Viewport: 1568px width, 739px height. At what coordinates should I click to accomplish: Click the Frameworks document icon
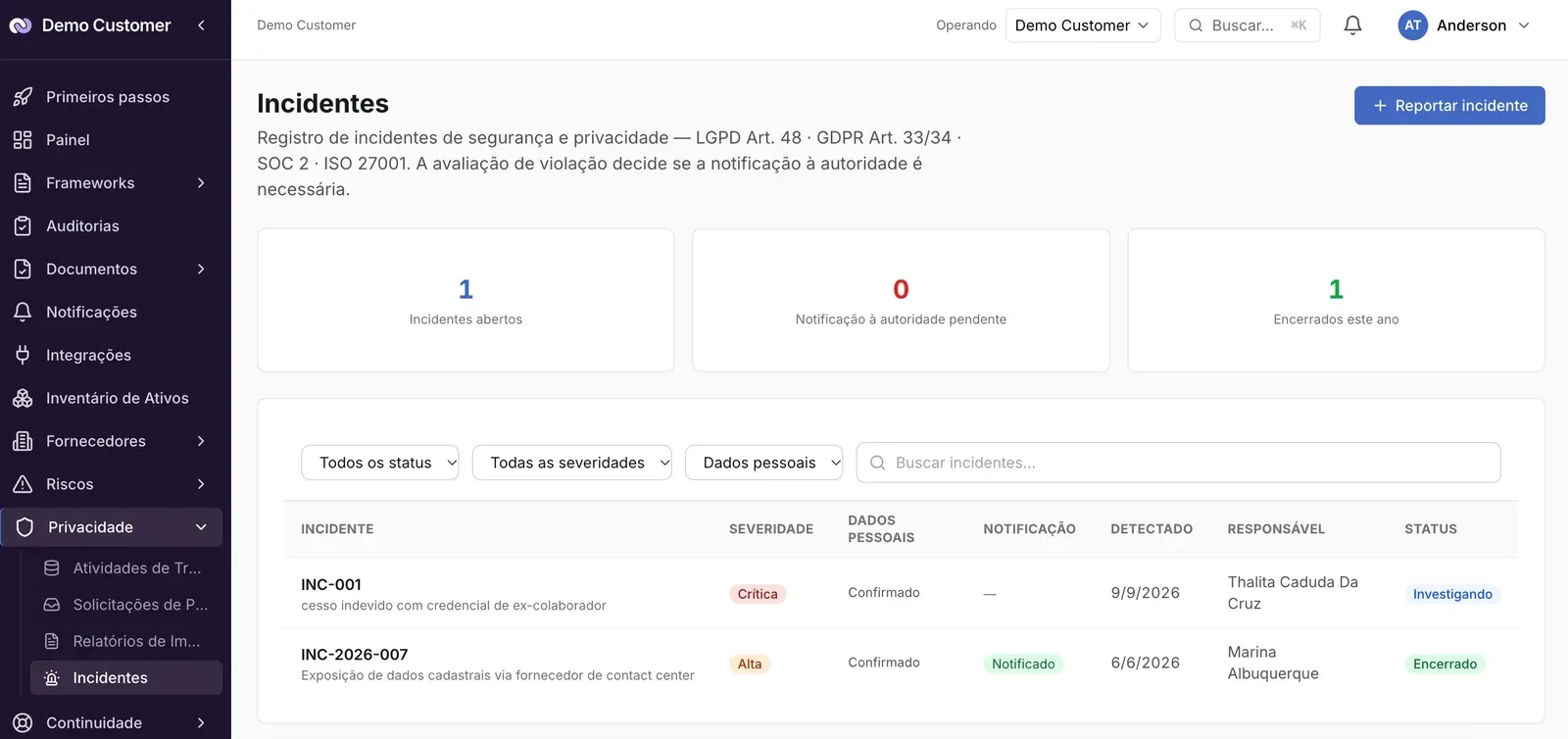click(23, 183)
